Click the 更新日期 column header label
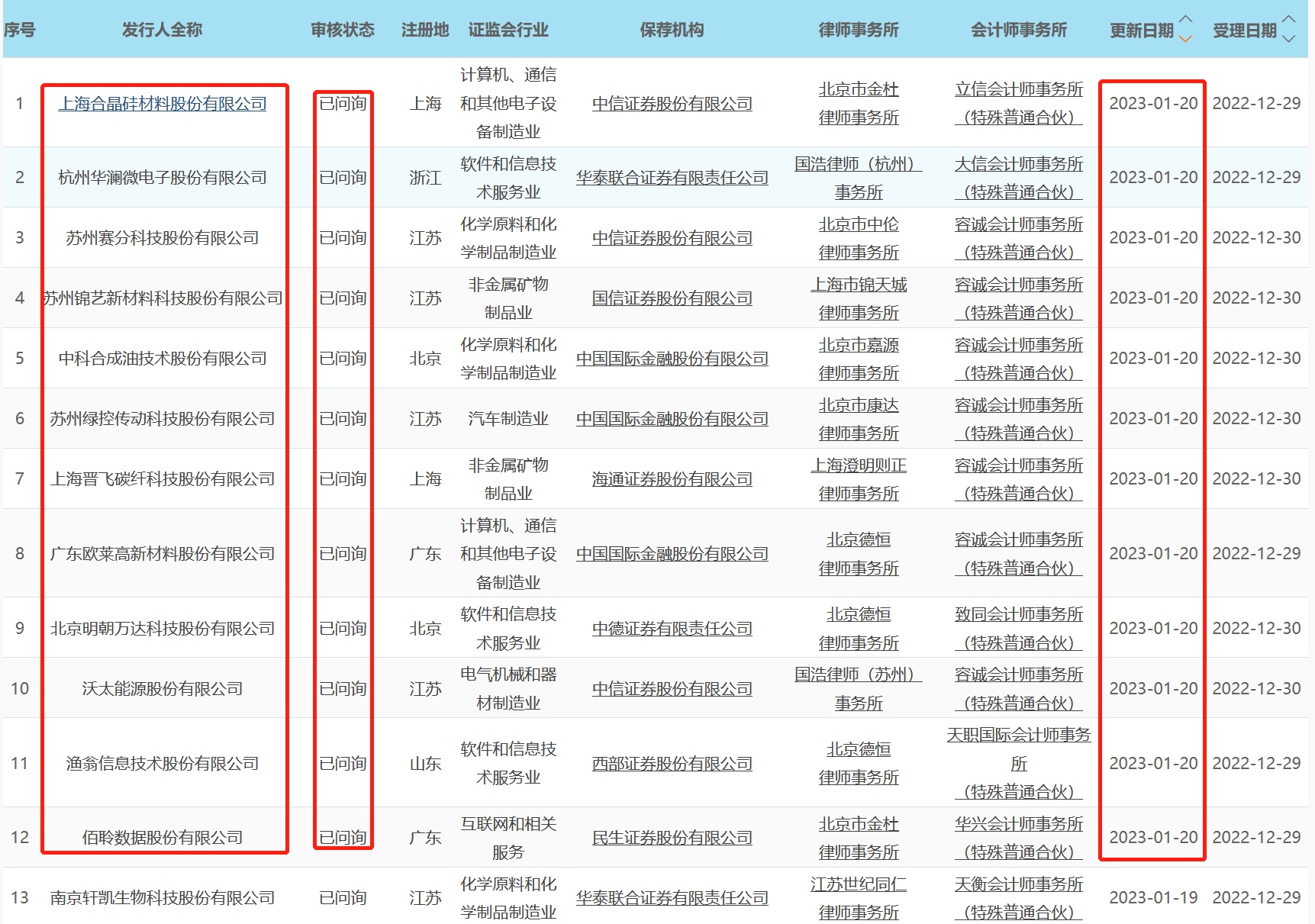Screen dimensions: 1315x924 coord(1142,31)
